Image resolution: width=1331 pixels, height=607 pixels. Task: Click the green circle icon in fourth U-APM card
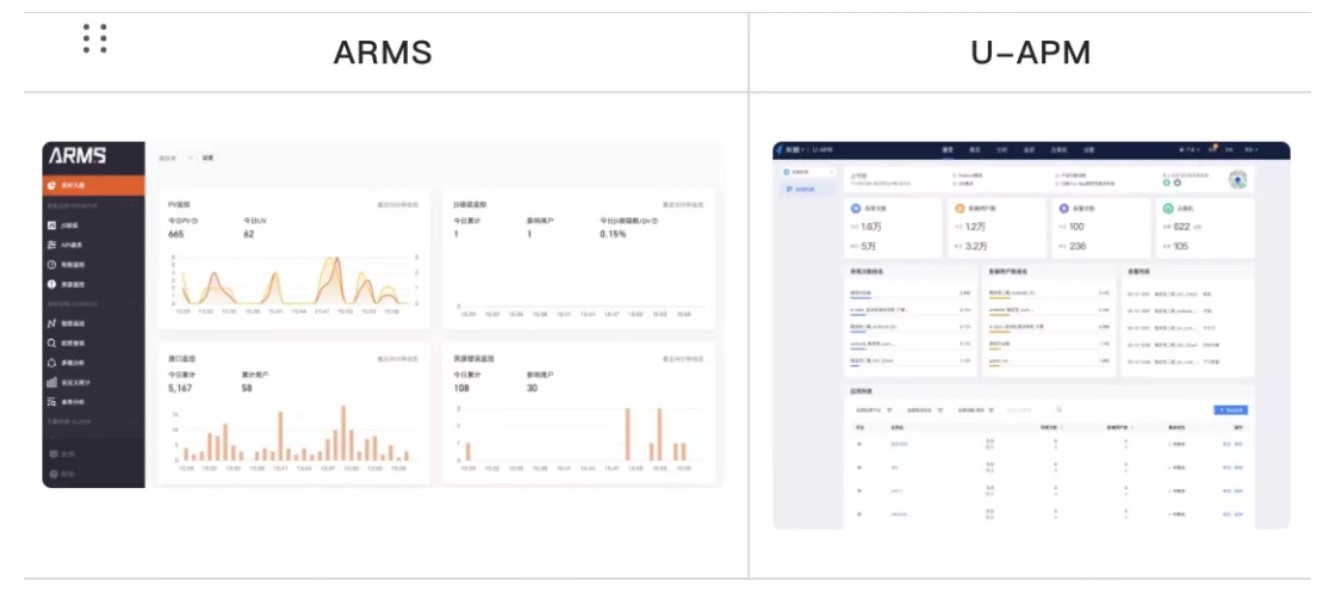pyautogui.click(x=1168, y=209)
